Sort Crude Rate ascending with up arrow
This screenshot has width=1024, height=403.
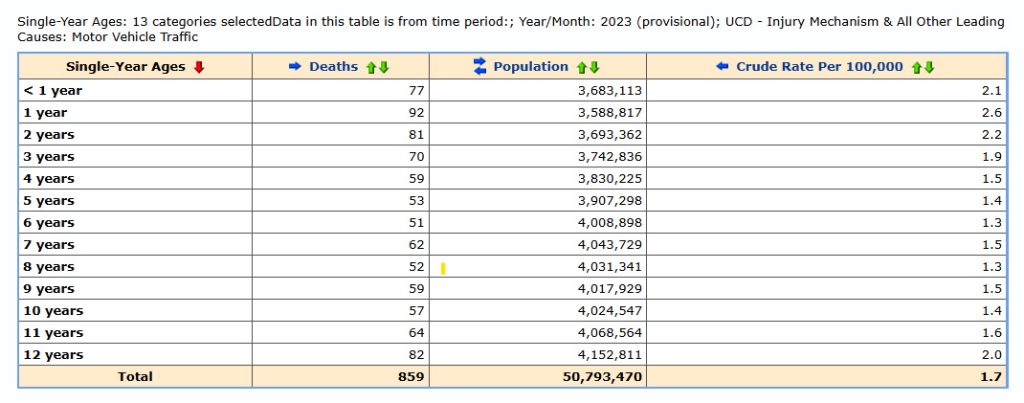point(916,67)
